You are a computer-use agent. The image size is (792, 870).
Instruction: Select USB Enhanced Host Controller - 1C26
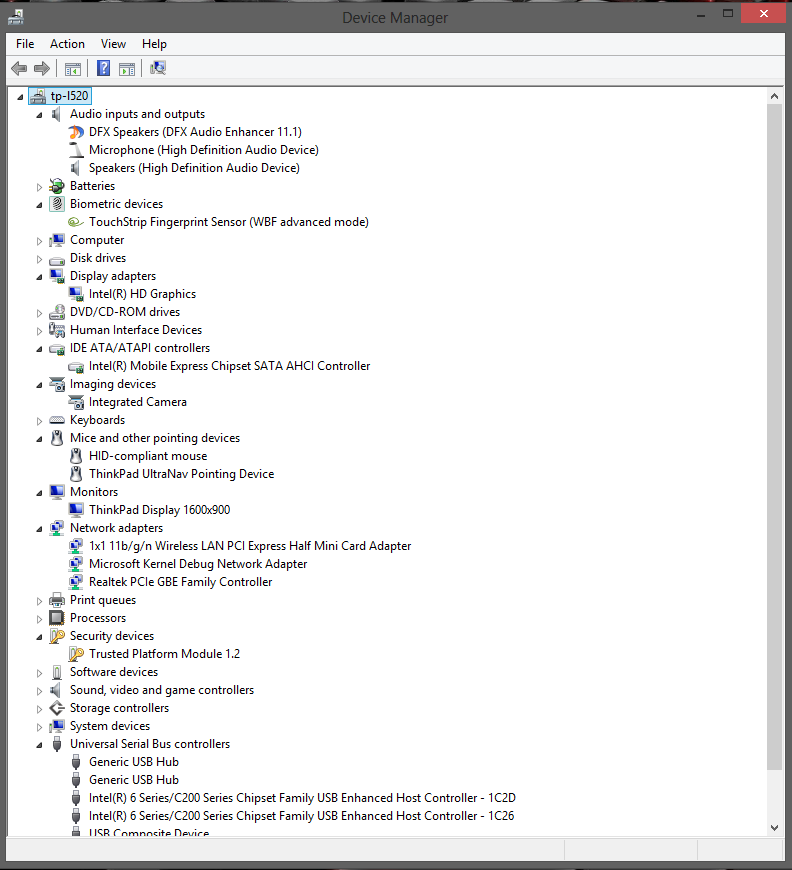click(301, 816)
